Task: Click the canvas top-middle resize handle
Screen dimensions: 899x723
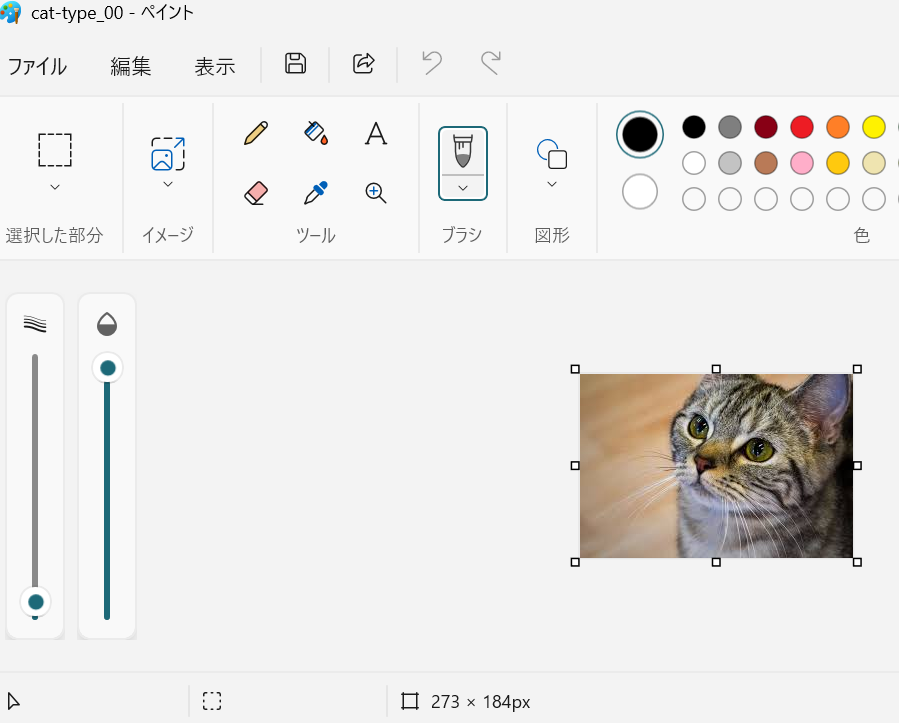Action: point(716,369)
